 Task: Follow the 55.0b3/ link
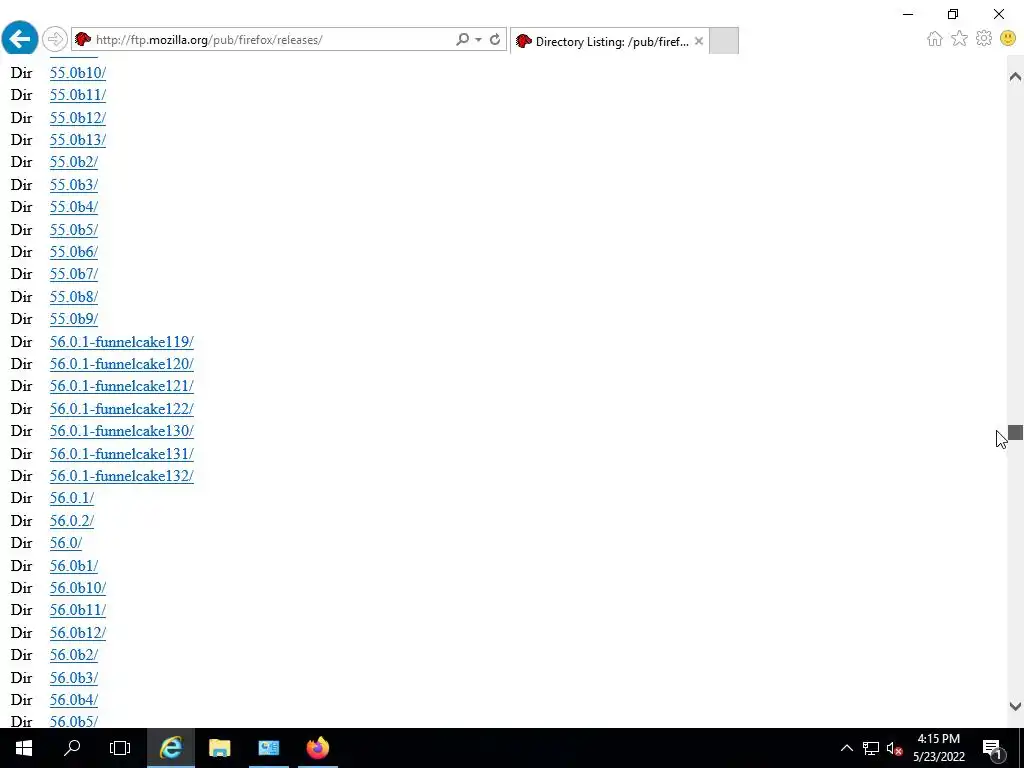pos(74,185)
